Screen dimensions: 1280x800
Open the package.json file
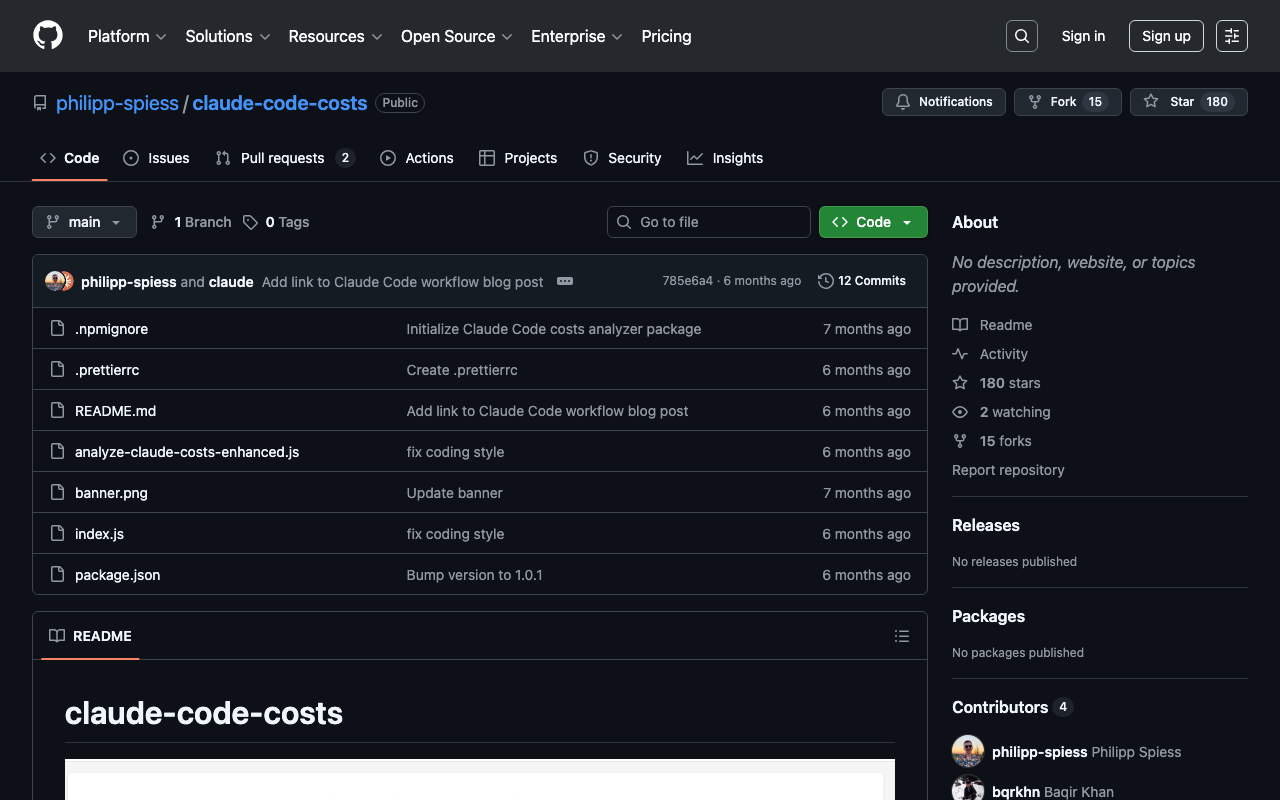117,575
